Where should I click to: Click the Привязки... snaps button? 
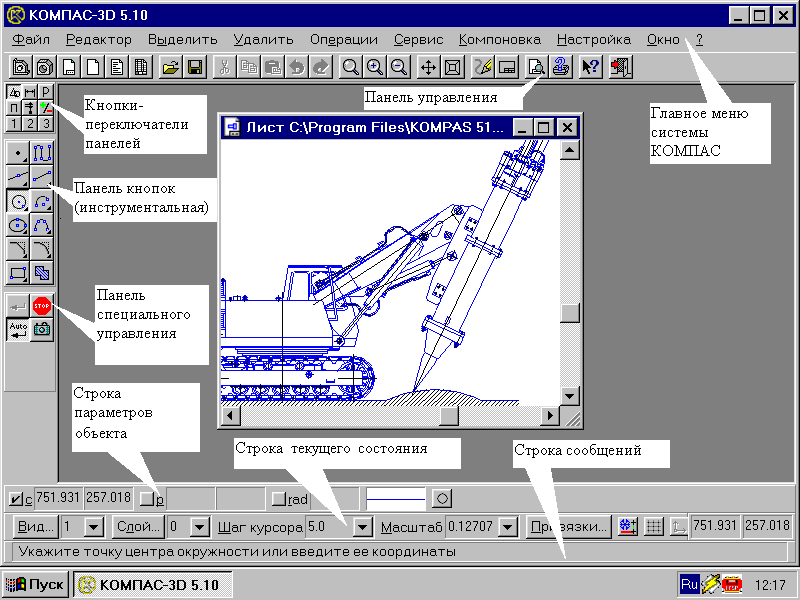click(569, 527)
